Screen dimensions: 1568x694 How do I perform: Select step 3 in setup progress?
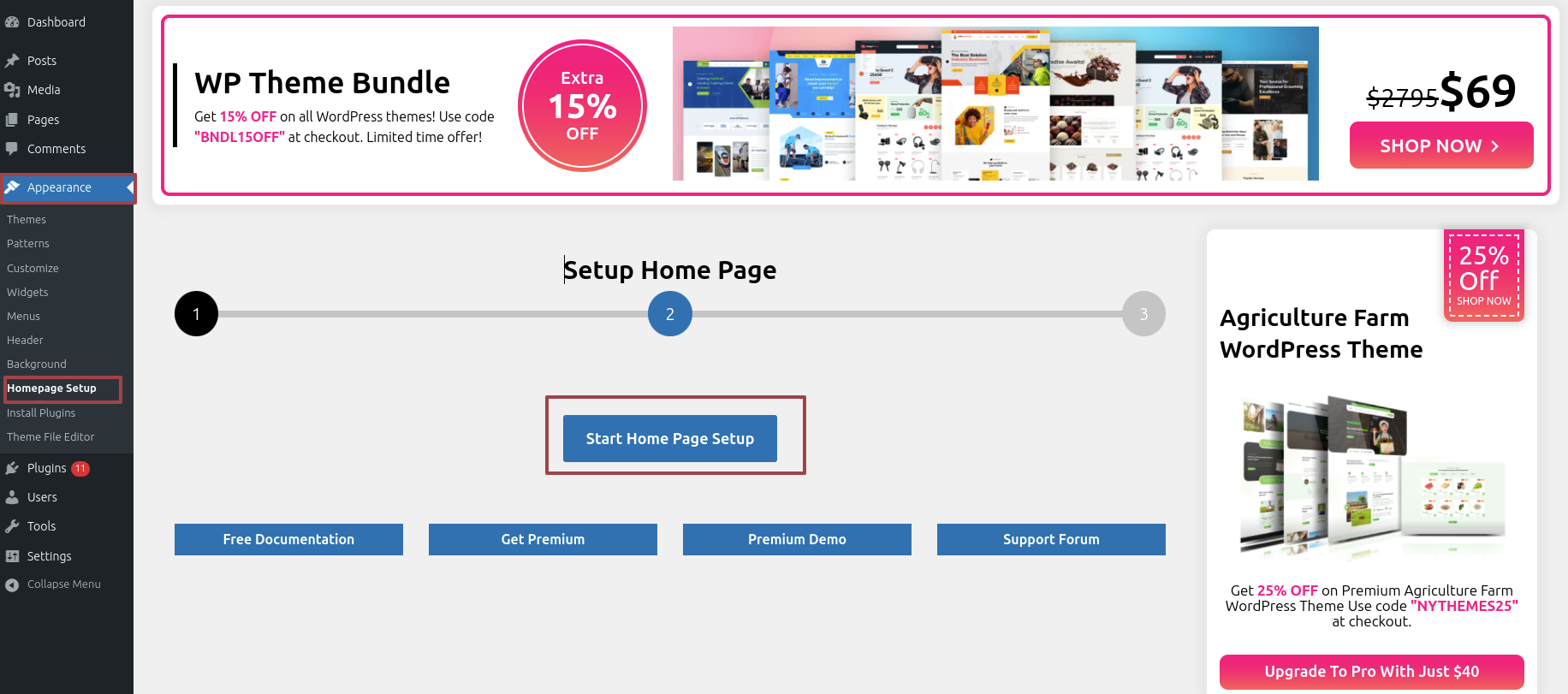pyautogui.click(x=1143, y=314)
